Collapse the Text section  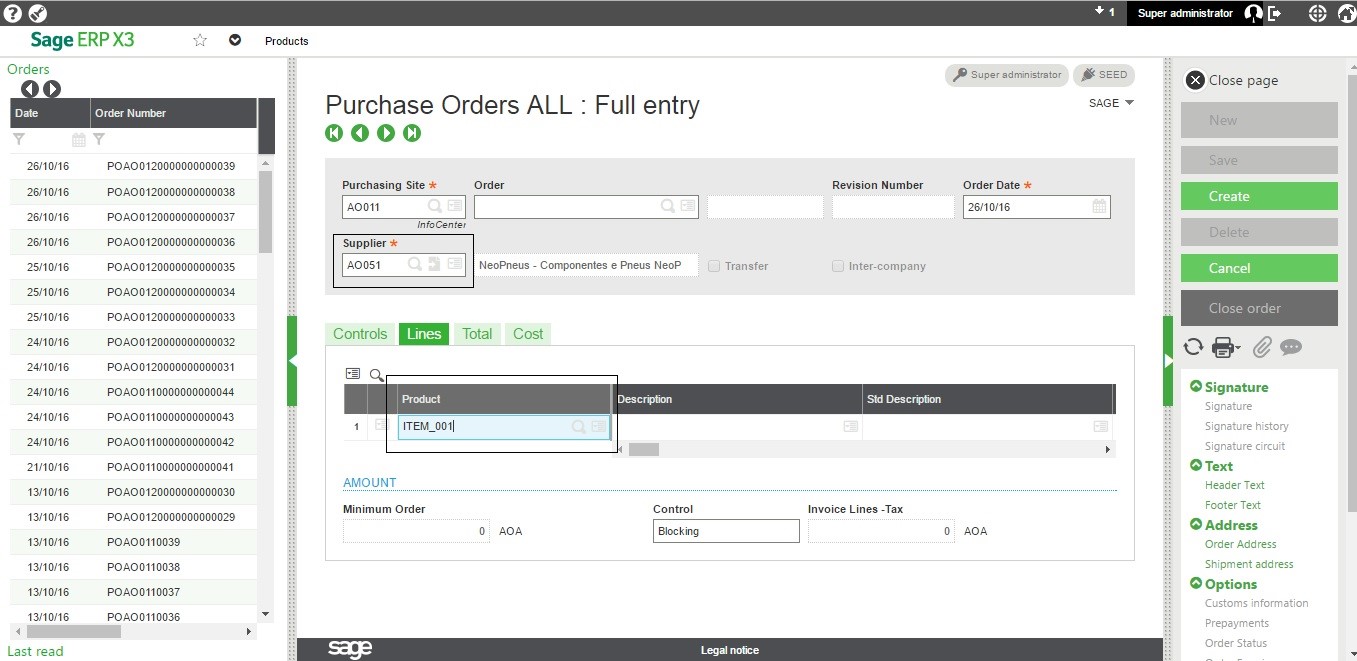[x=1196, y=465]
